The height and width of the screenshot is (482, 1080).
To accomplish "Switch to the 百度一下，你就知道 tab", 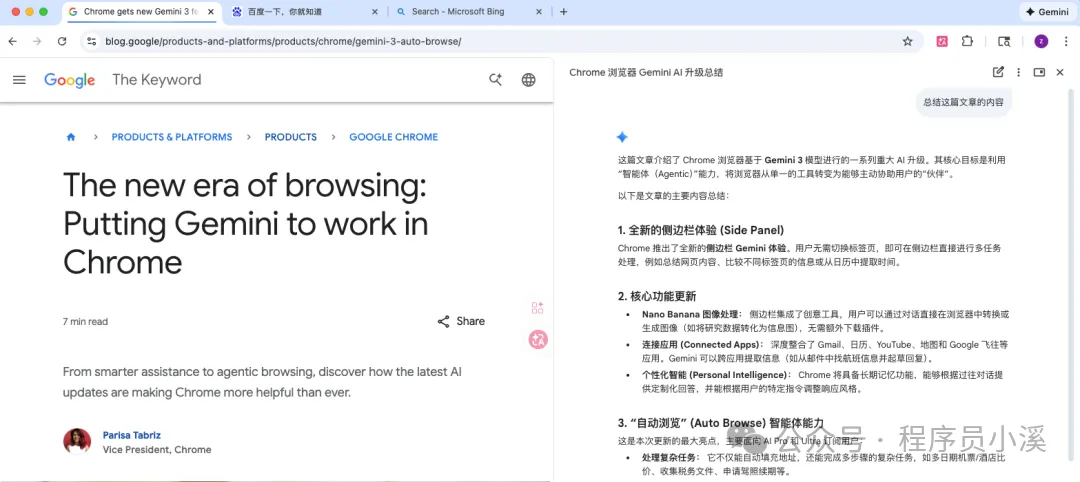I will pyautogui.click(x=305, y=12).
